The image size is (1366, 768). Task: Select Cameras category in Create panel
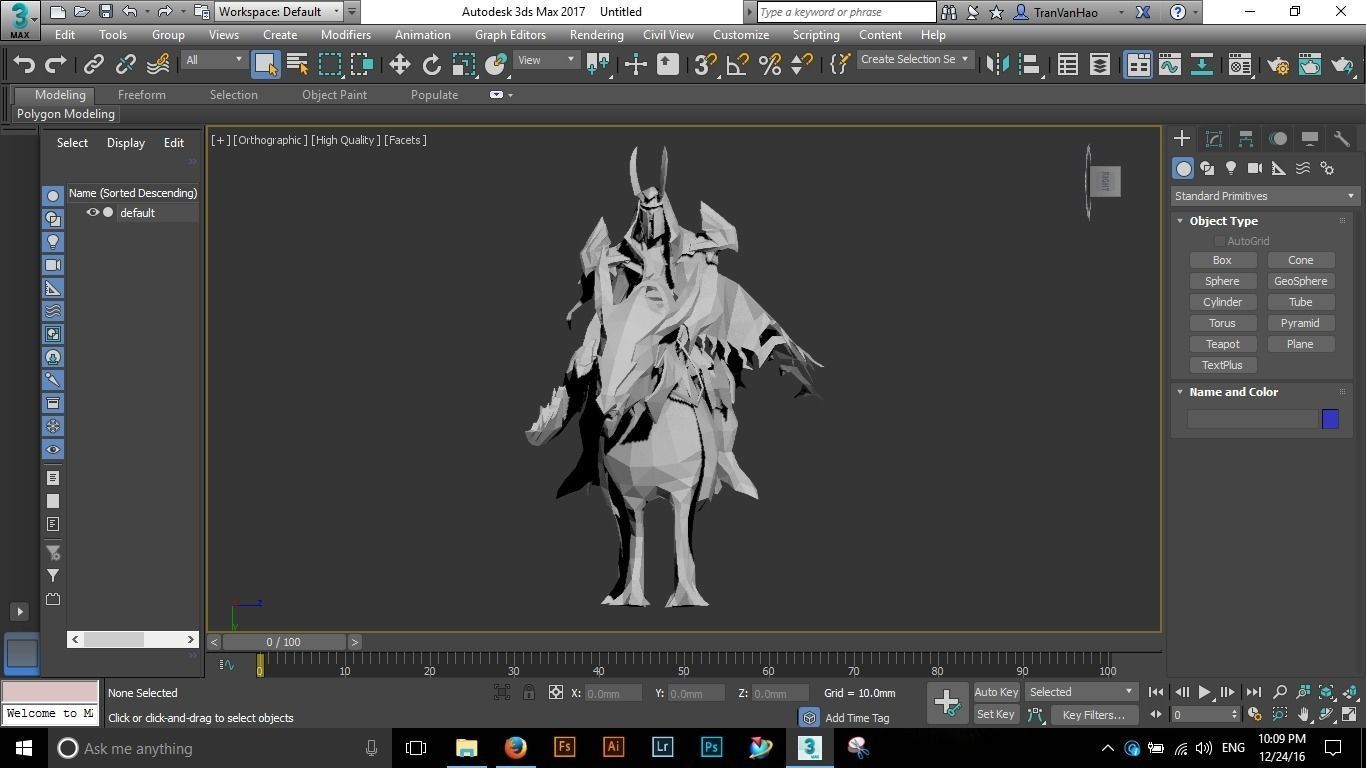1256,168
